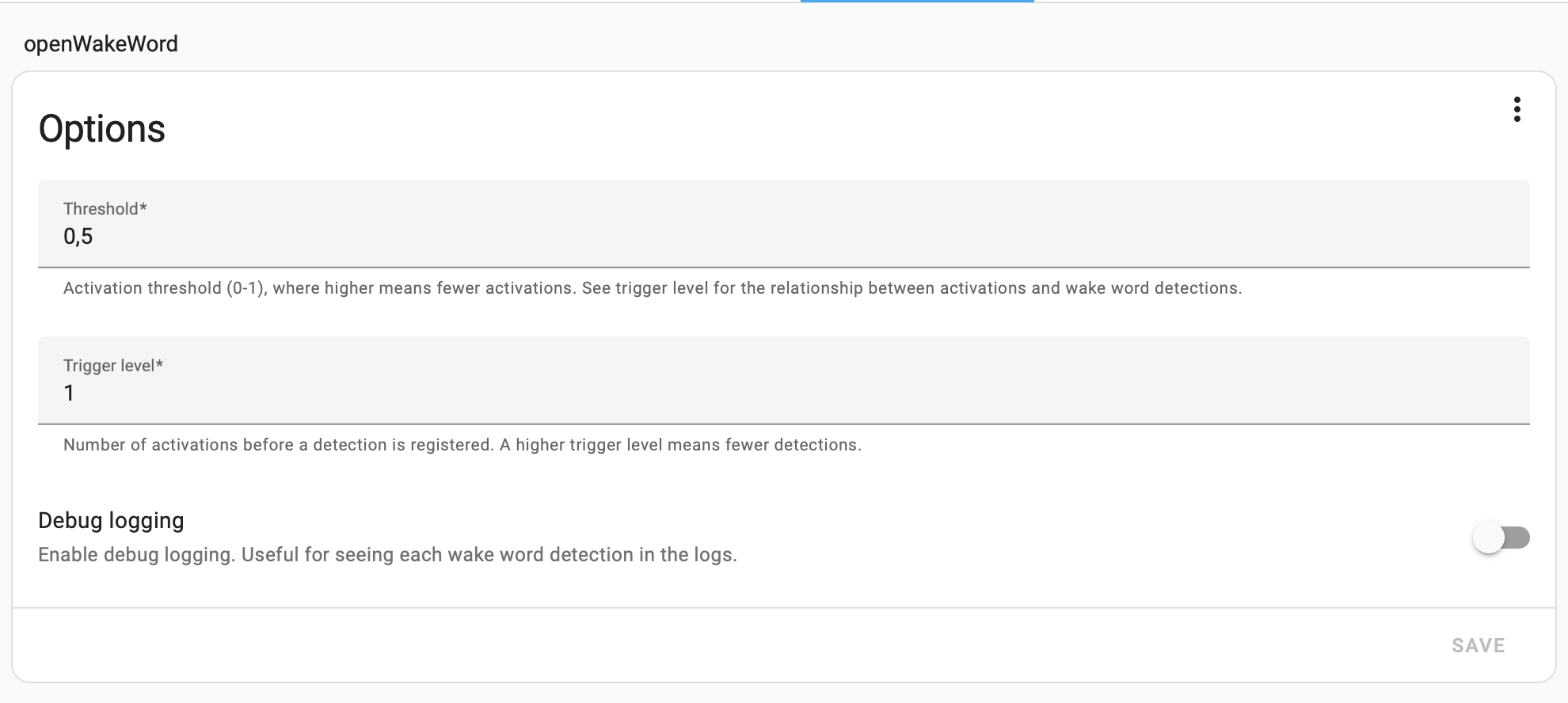The height and width of the screenshot is (703, 1568).
Task: Click the '(0-1)' range in threshold description
Action: [246, 288]
